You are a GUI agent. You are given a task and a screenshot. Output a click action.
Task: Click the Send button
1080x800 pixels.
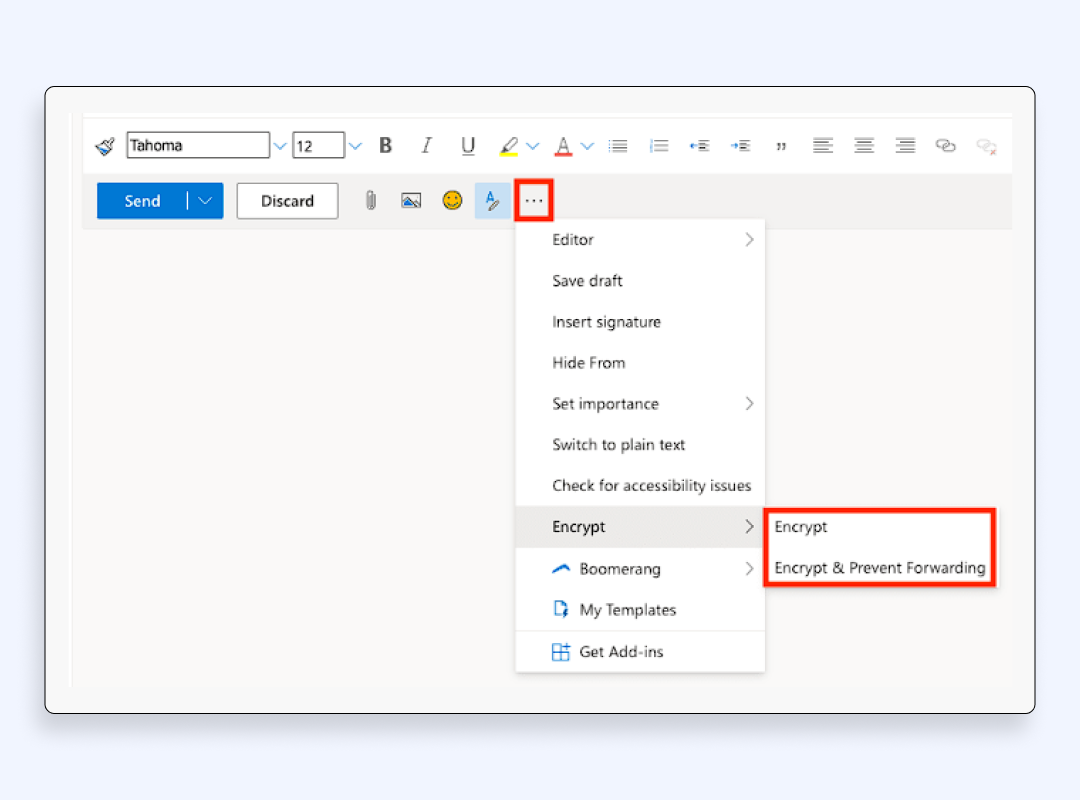tap(142, 201)
